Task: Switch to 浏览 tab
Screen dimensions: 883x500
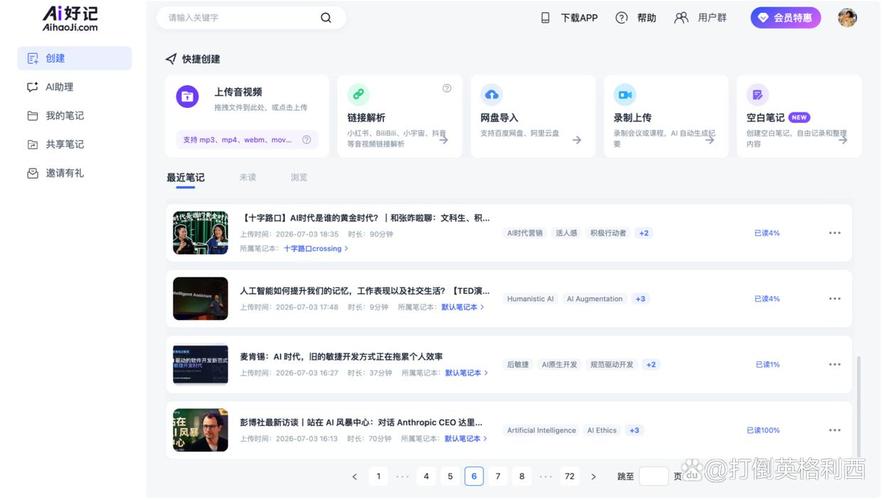Action: click(x=299, y=177)
